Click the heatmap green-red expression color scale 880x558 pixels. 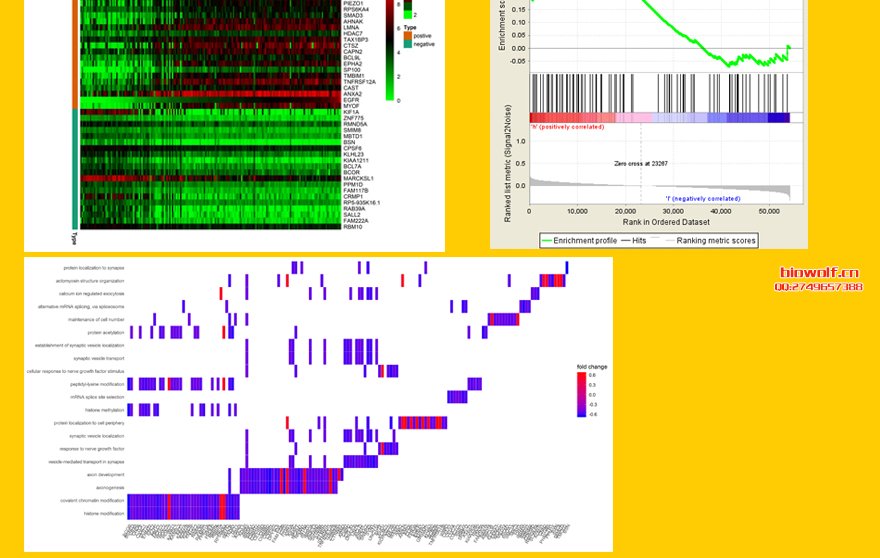pos(389,51)
